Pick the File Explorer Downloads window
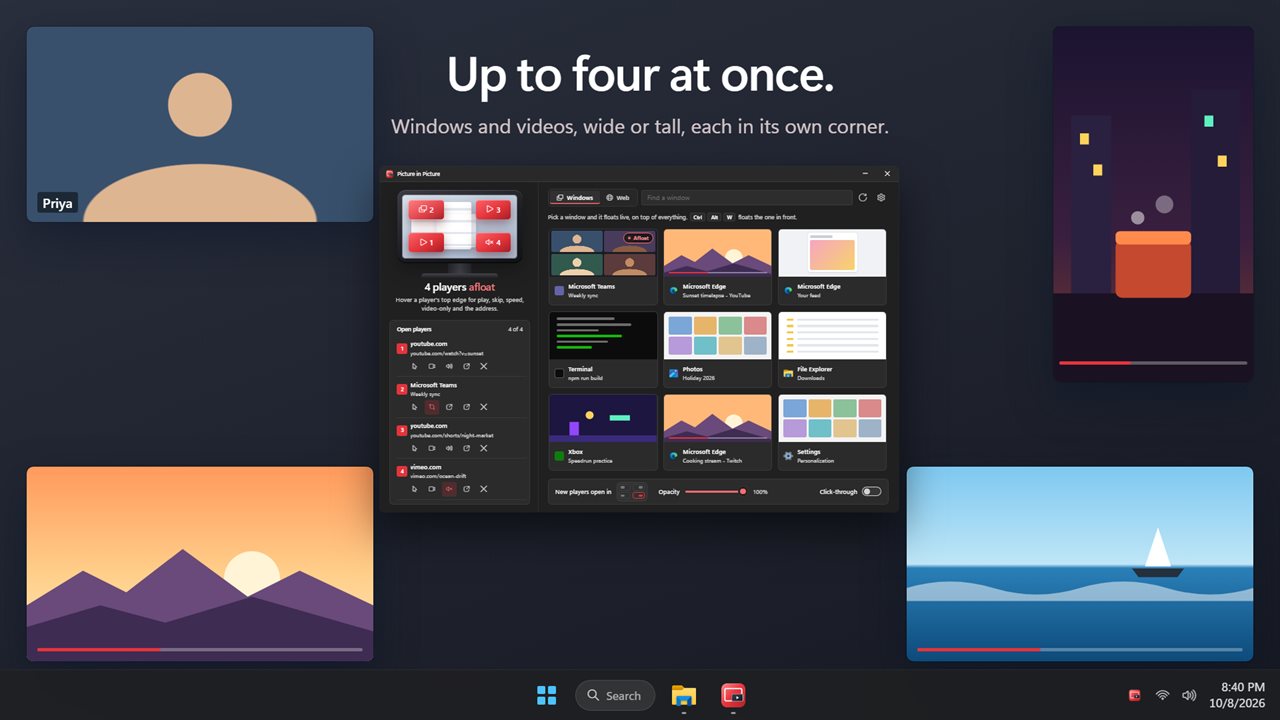 [x=832, y=350]
